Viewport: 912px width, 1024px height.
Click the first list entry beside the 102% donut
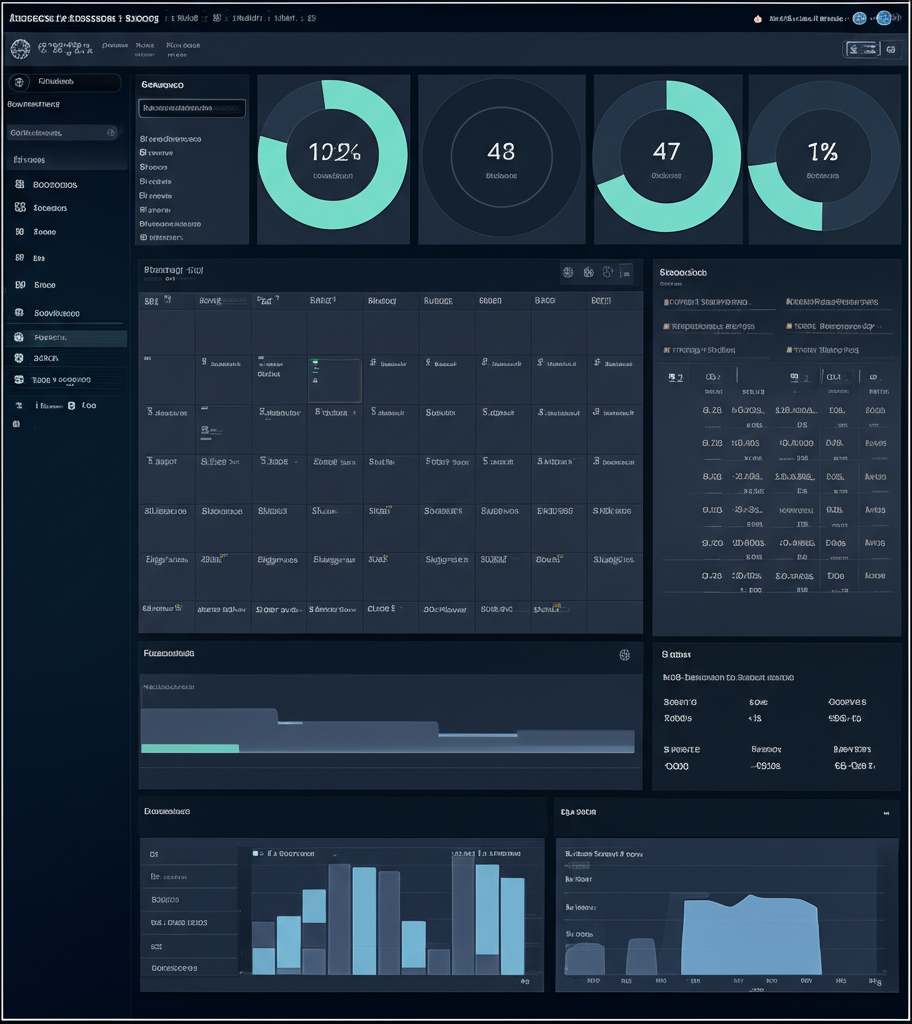pos(170,139)
